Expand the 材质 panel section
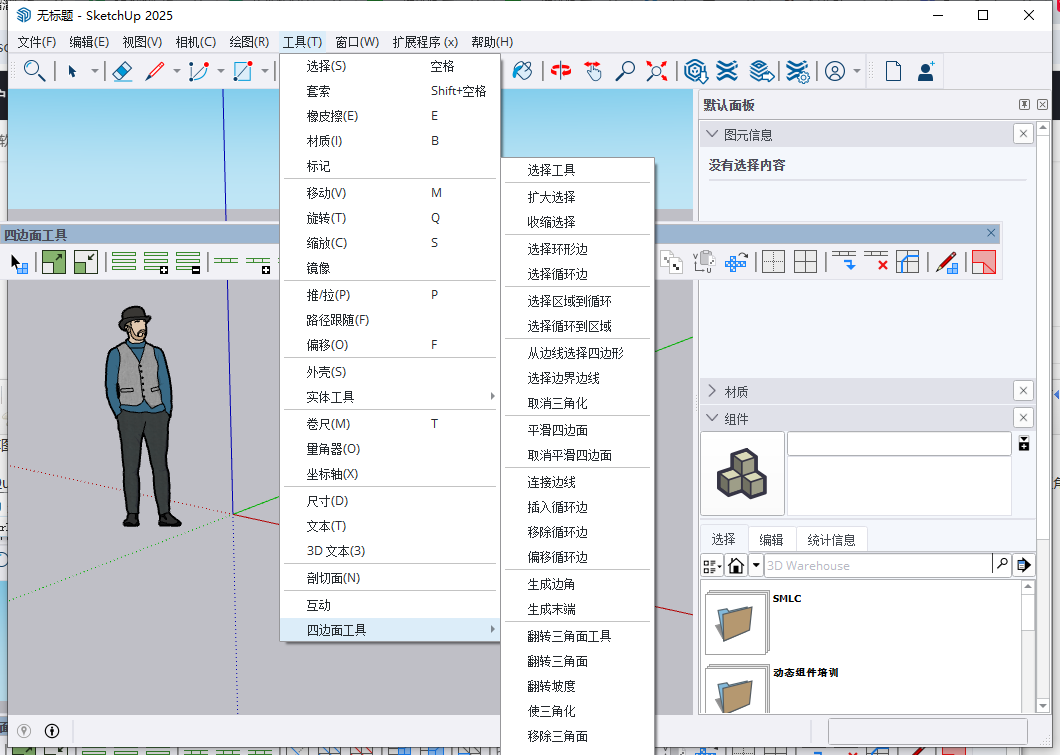This screenshot has width=1060, height=755. coord(712,391)
